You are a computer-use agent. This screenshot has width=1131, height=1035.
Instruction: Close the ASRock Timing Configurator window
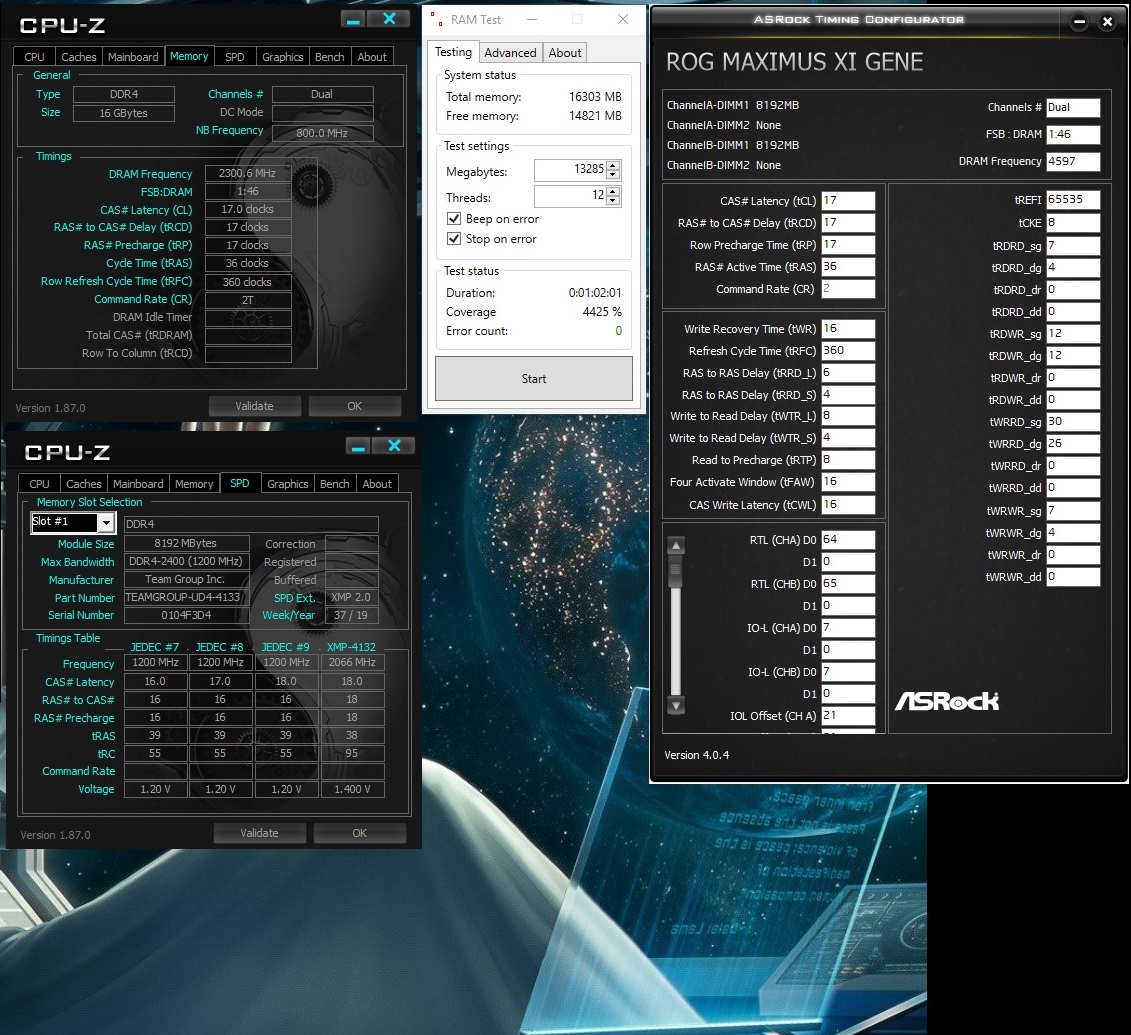pos(1107,22)
